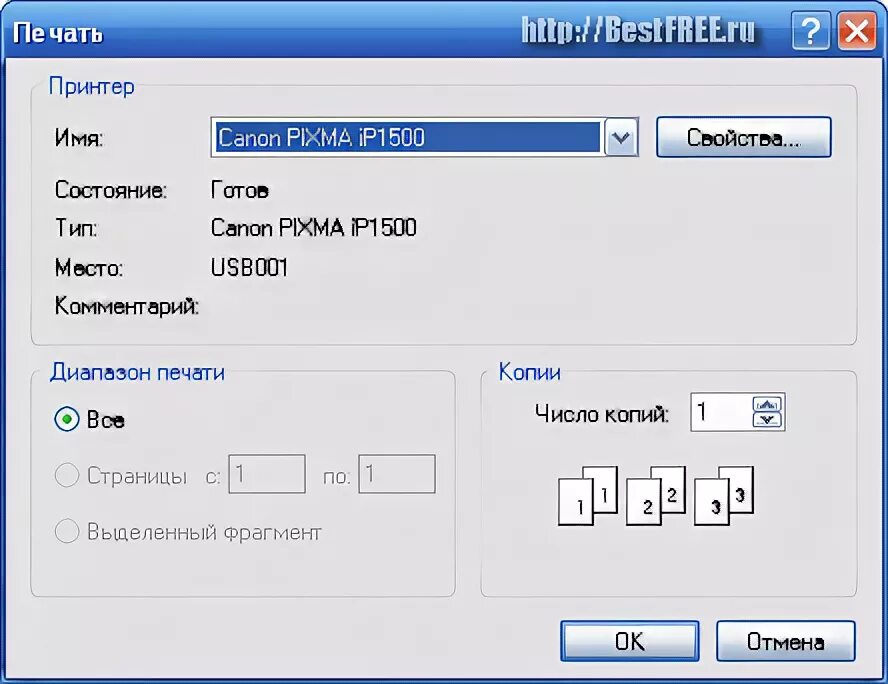This screenshot has width=888, height=684.
Task: Open printer Свойства... button
Action: (x=744, y=137)
